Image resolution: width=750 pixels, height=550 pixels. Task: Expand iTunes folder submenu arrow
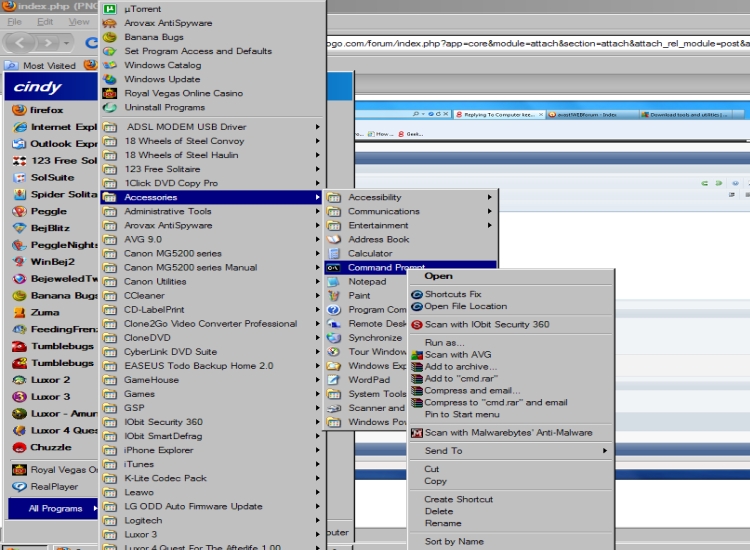coord(317,464)
